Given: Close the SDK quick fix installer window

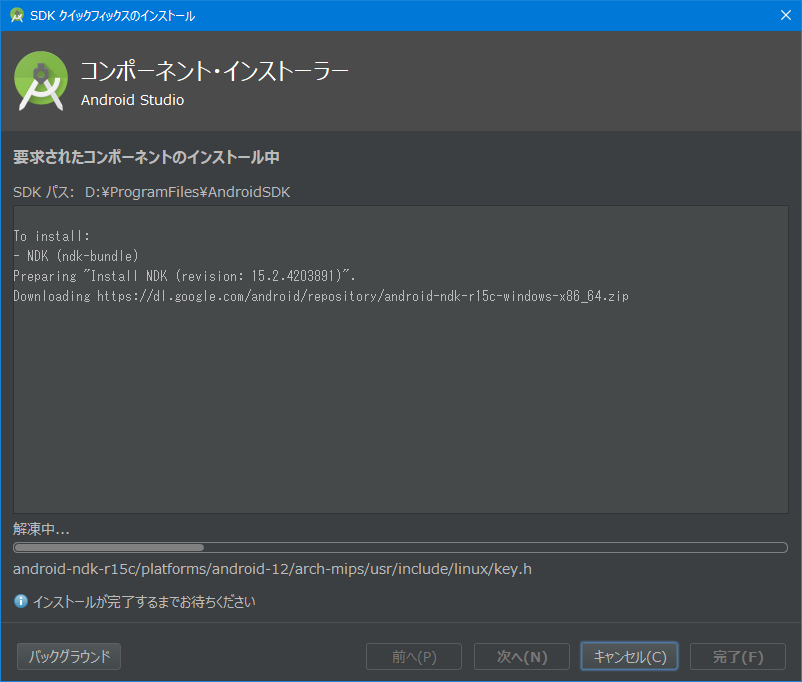Looking at the screenshot, I should pyautogui.click(x=786, y=15).
